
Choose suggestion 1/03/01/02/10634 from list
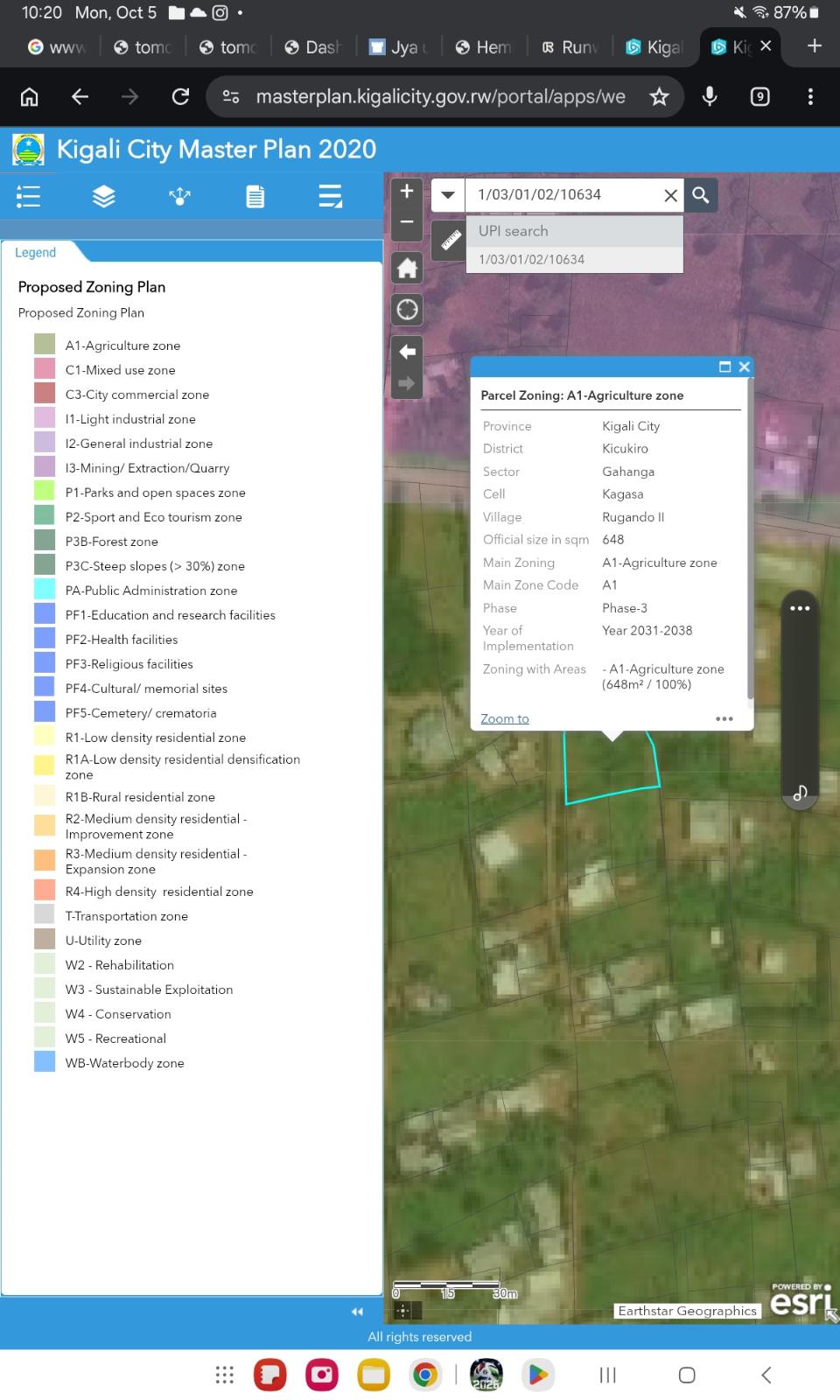pos(574,260)
